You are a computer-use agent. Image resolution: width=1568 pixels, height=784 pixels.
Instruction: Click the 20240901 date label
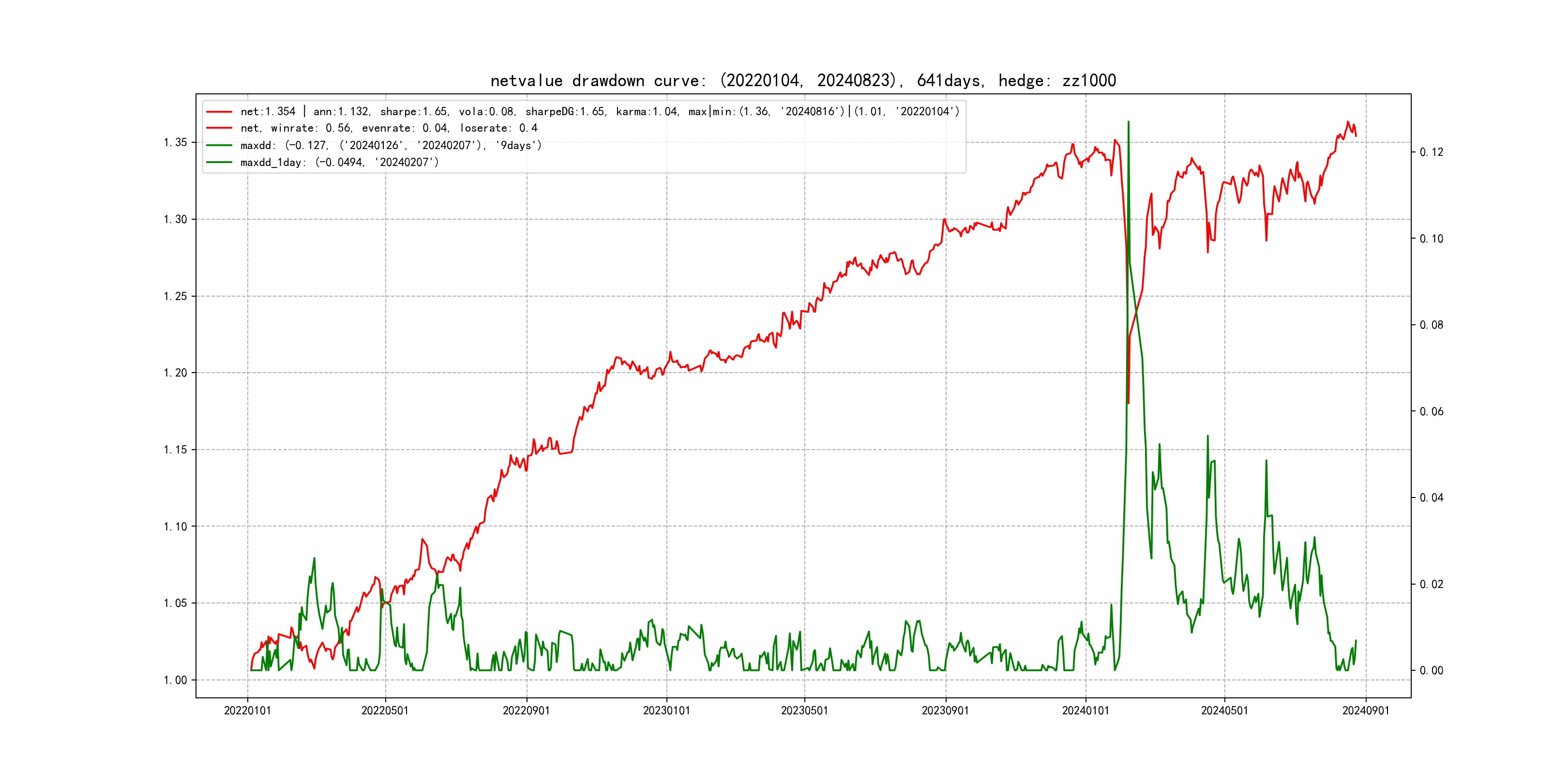1365,711
